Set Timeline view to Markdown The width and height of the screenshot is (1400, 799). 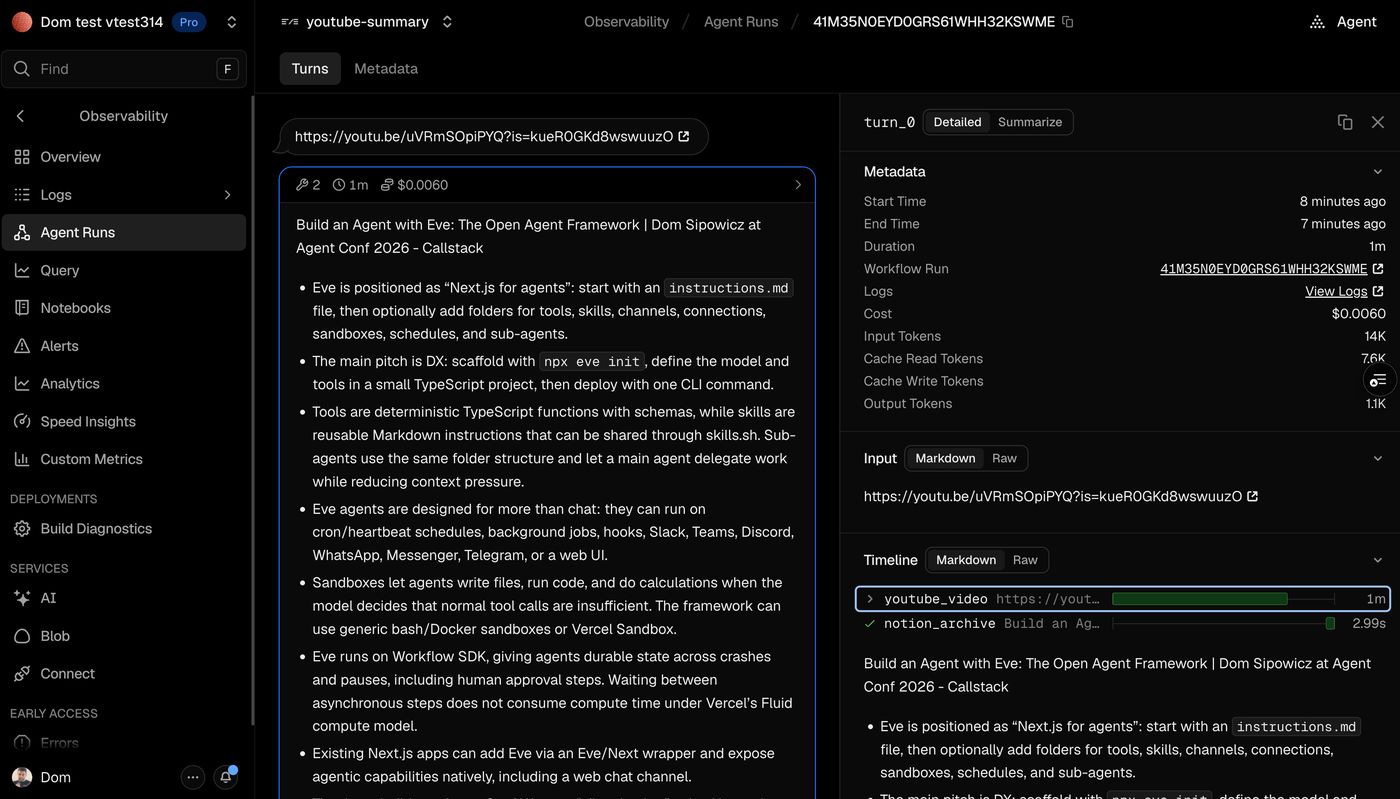click(966, 560)
